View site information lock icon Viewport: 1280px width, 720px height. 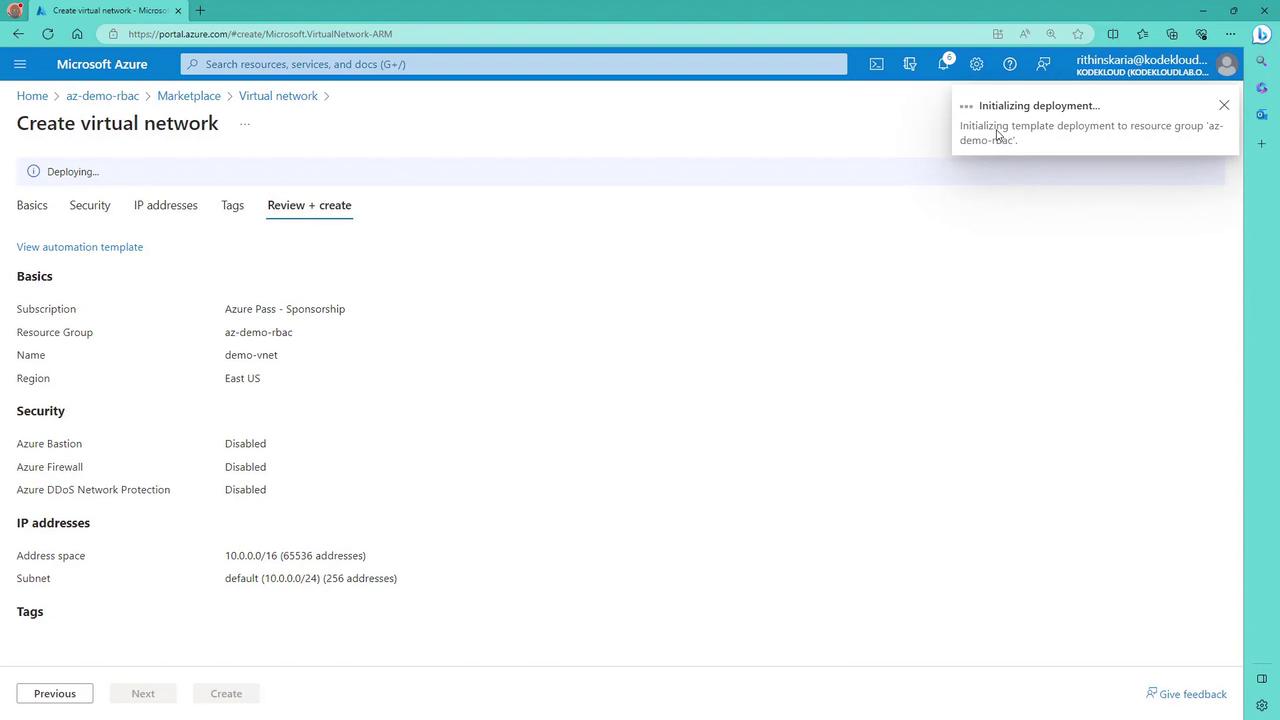(x=115, y=34)
